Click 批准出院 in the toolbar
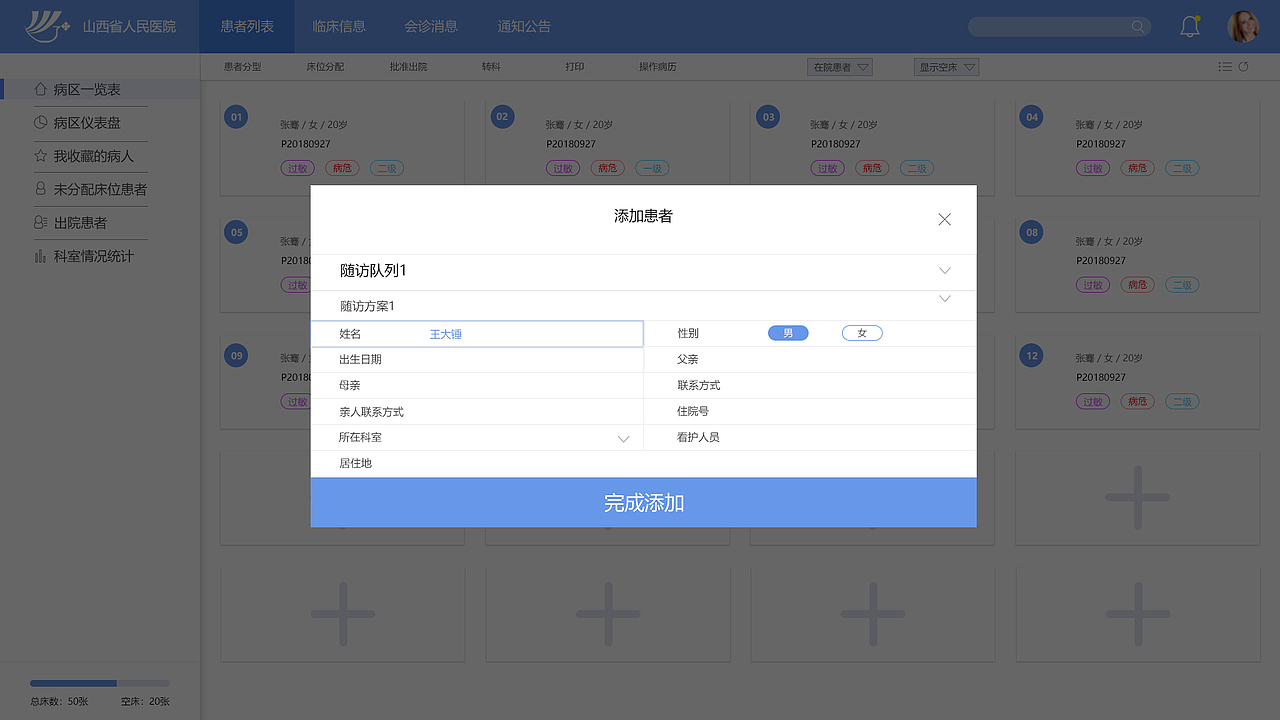Image resolution: width=1280 pixels, height=720 pixels. pos(410,66)
